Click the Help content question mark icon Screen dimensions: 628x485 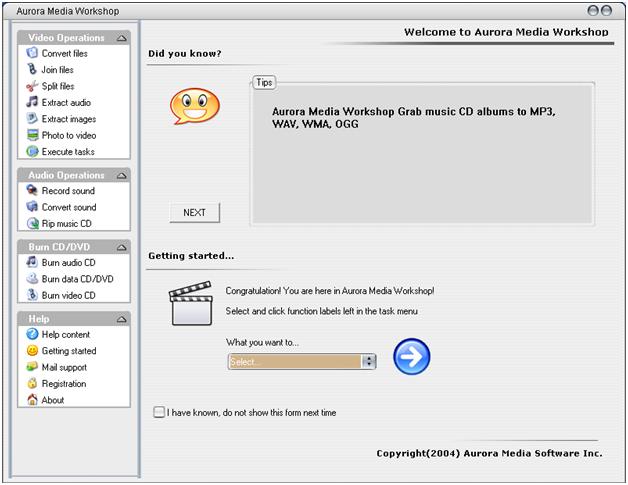pos(32,334)
